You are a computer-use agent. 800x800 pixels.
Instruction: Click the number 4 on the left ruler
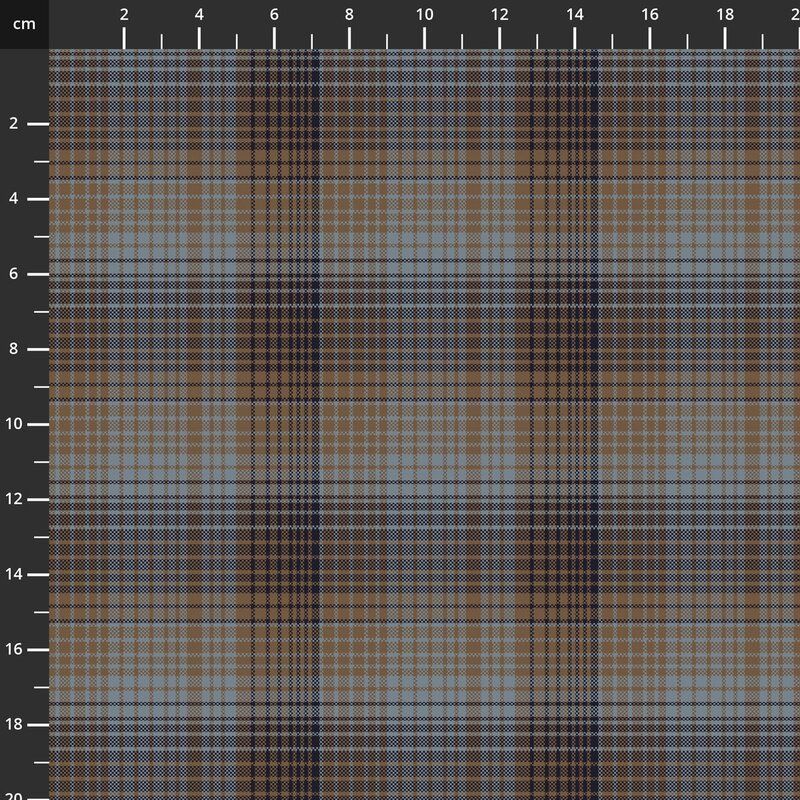pos(13,199)
